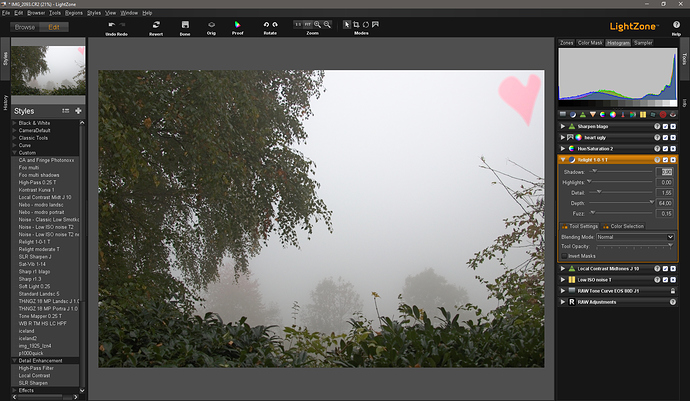Viewport: 690px width, 401px height.
Task: Zoom in with the magnifier plus
Action: coord(317,25)
